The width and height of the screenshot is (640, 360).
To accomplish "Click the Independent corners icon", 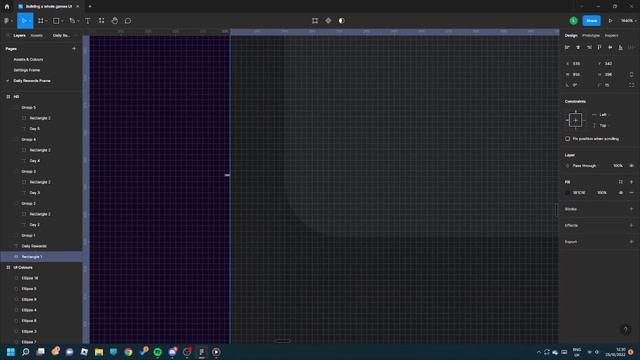I will (x=631, y=85).
